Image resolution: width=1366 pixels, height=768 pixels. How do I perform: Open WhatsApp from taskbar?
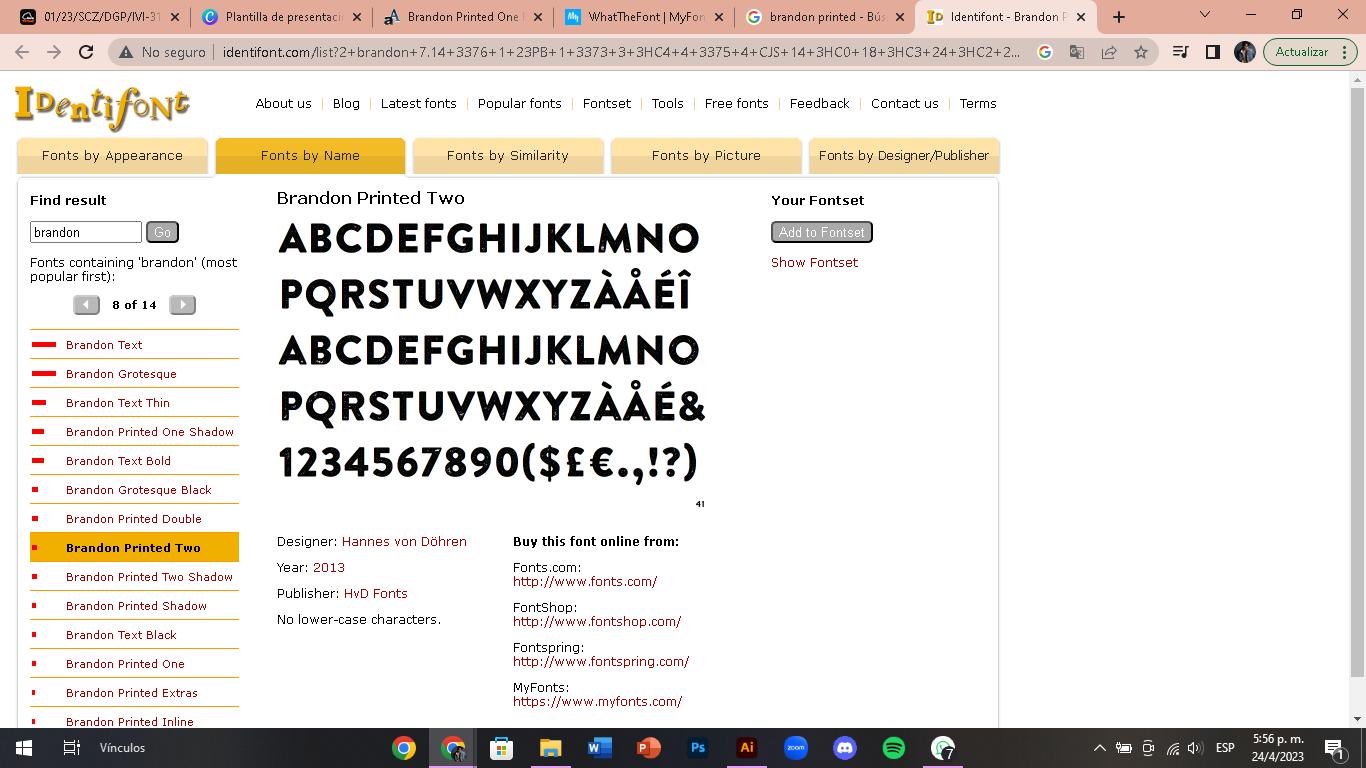[943, 748]
